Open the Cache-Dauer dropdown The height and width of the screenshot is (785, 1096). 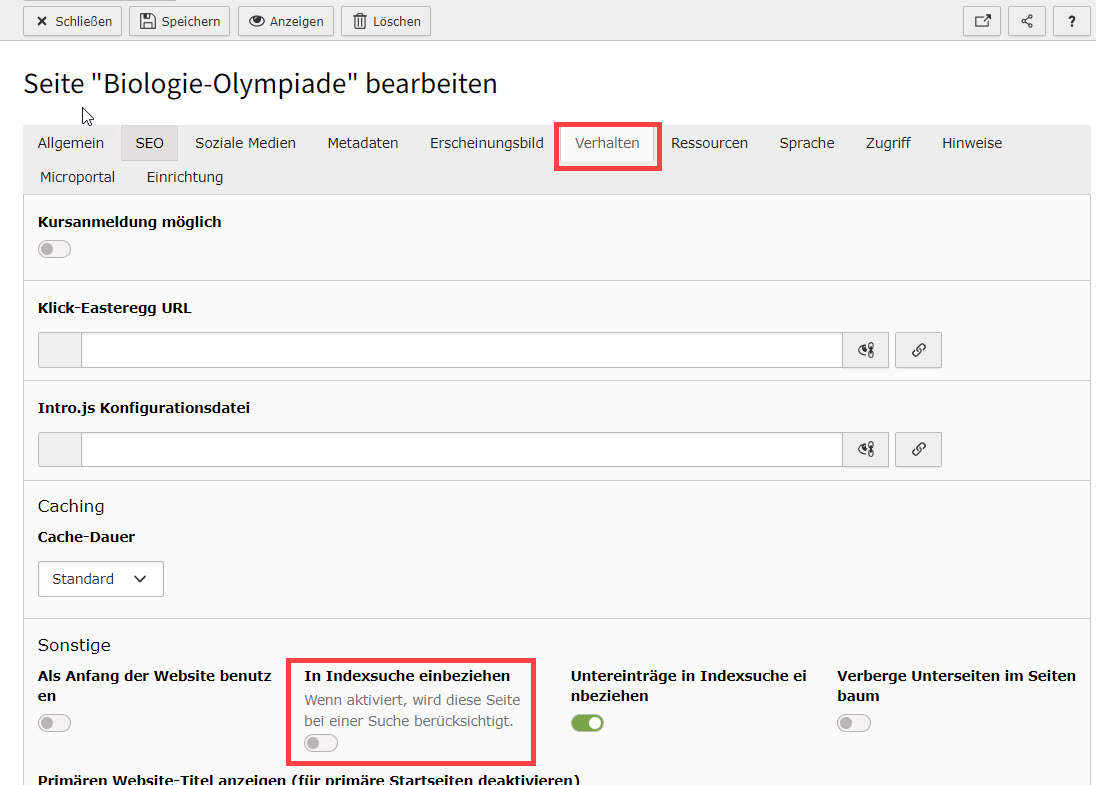pyautogui.click(x=100, y=579)
